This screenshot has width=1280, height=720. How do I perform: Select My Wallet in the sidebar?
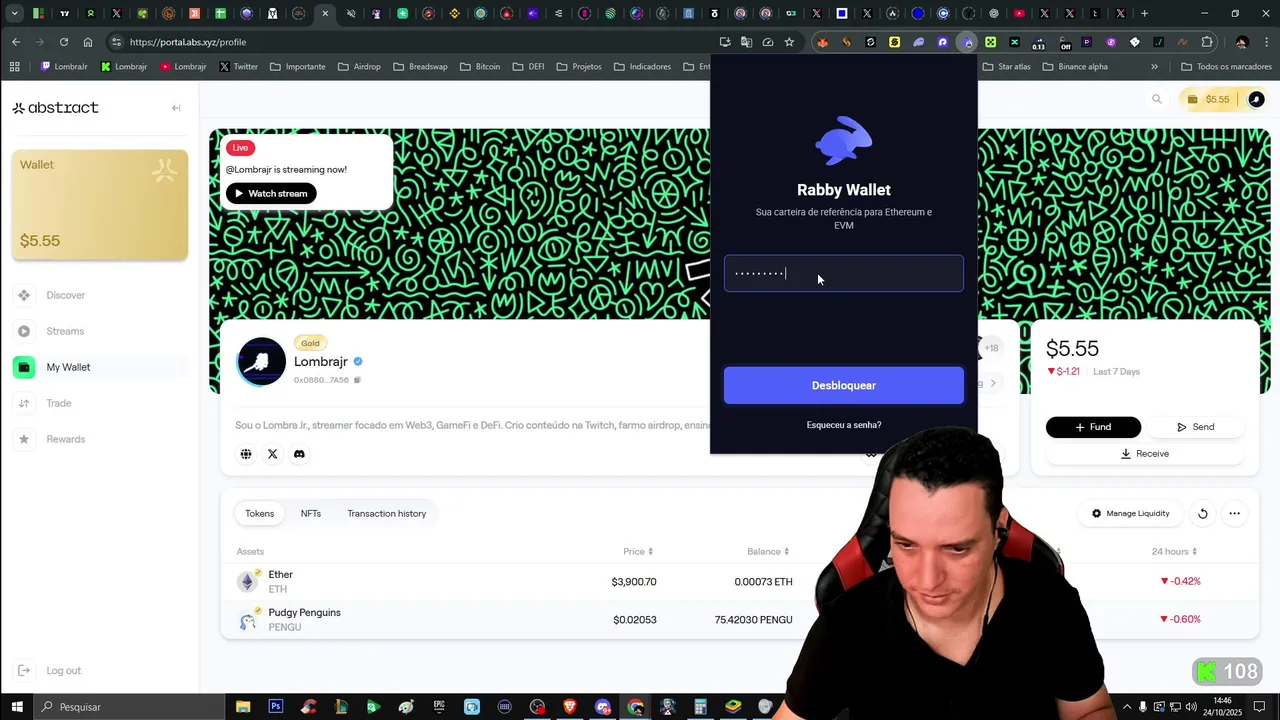click(x=68, y=367)
